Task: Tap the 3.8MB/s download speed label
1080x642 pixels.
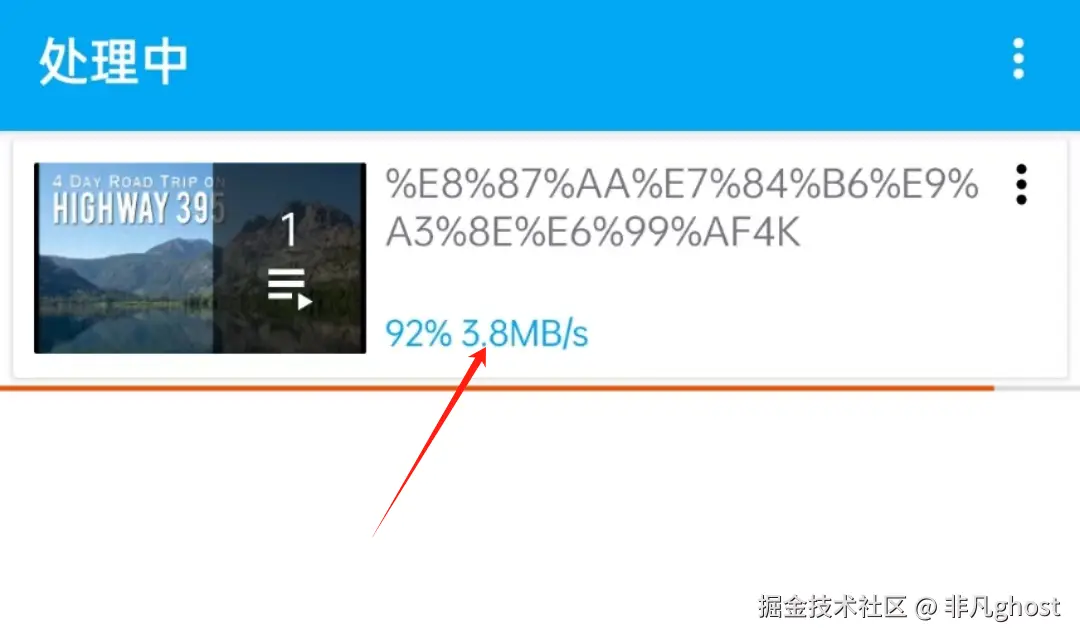Action: click(524, 334)
